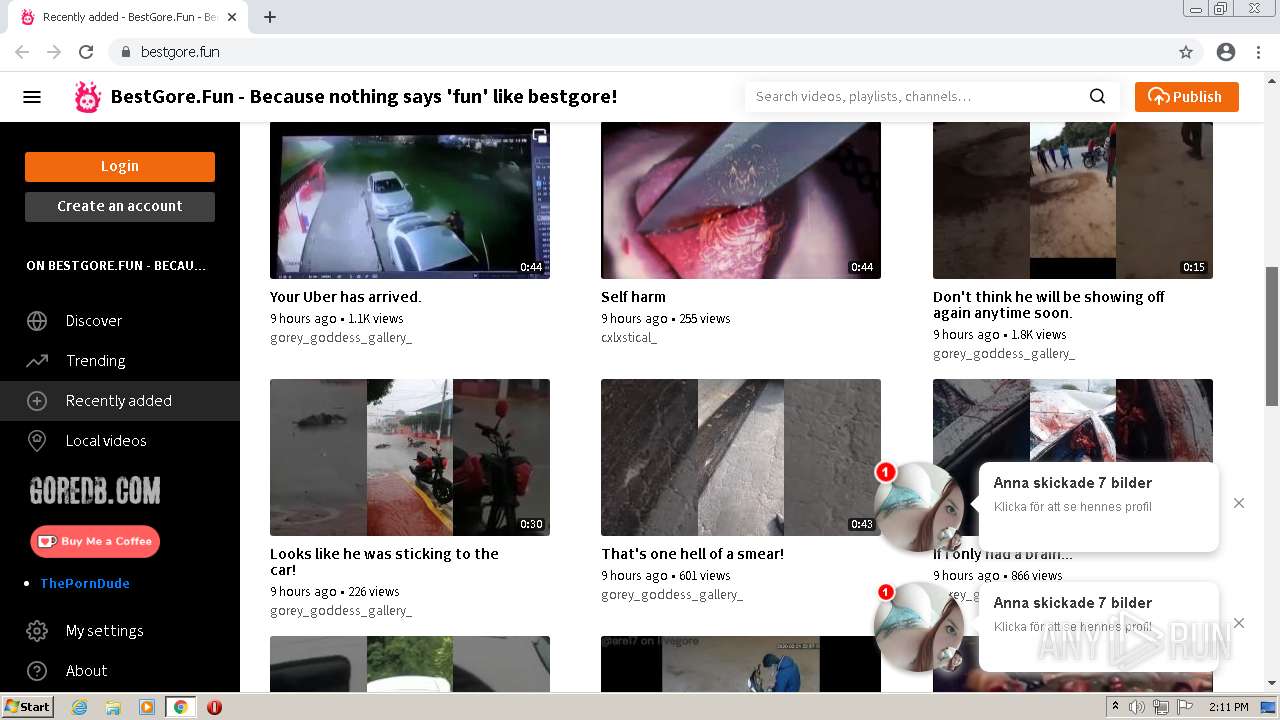Open a new tab with plus button

click(x=270, y=17)
